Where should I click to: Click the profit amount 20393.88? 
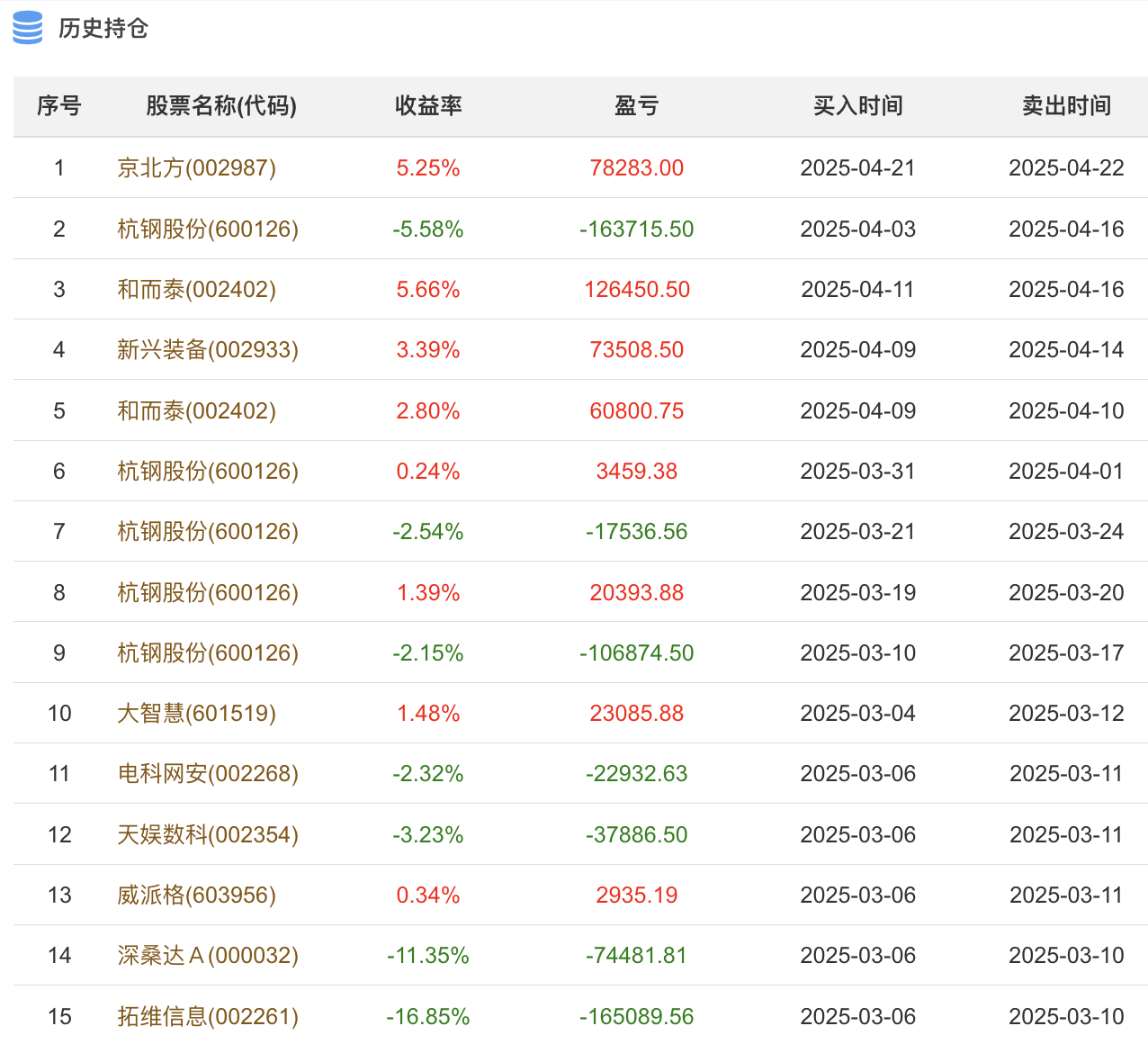coord(637,592)
